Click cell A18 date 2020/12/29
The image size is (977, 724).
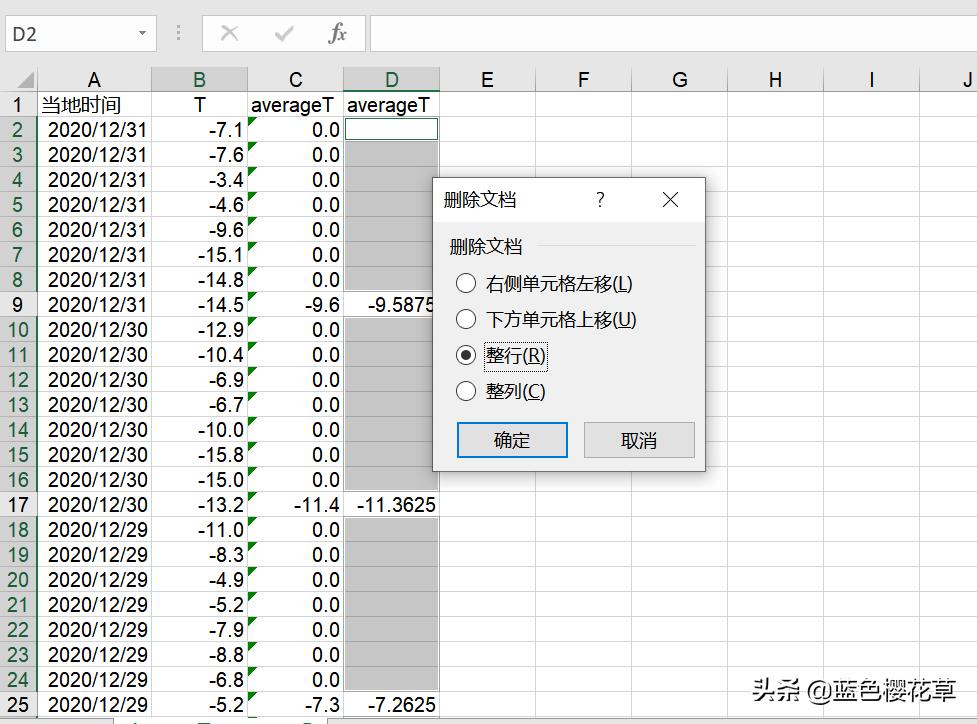point(94,530)
